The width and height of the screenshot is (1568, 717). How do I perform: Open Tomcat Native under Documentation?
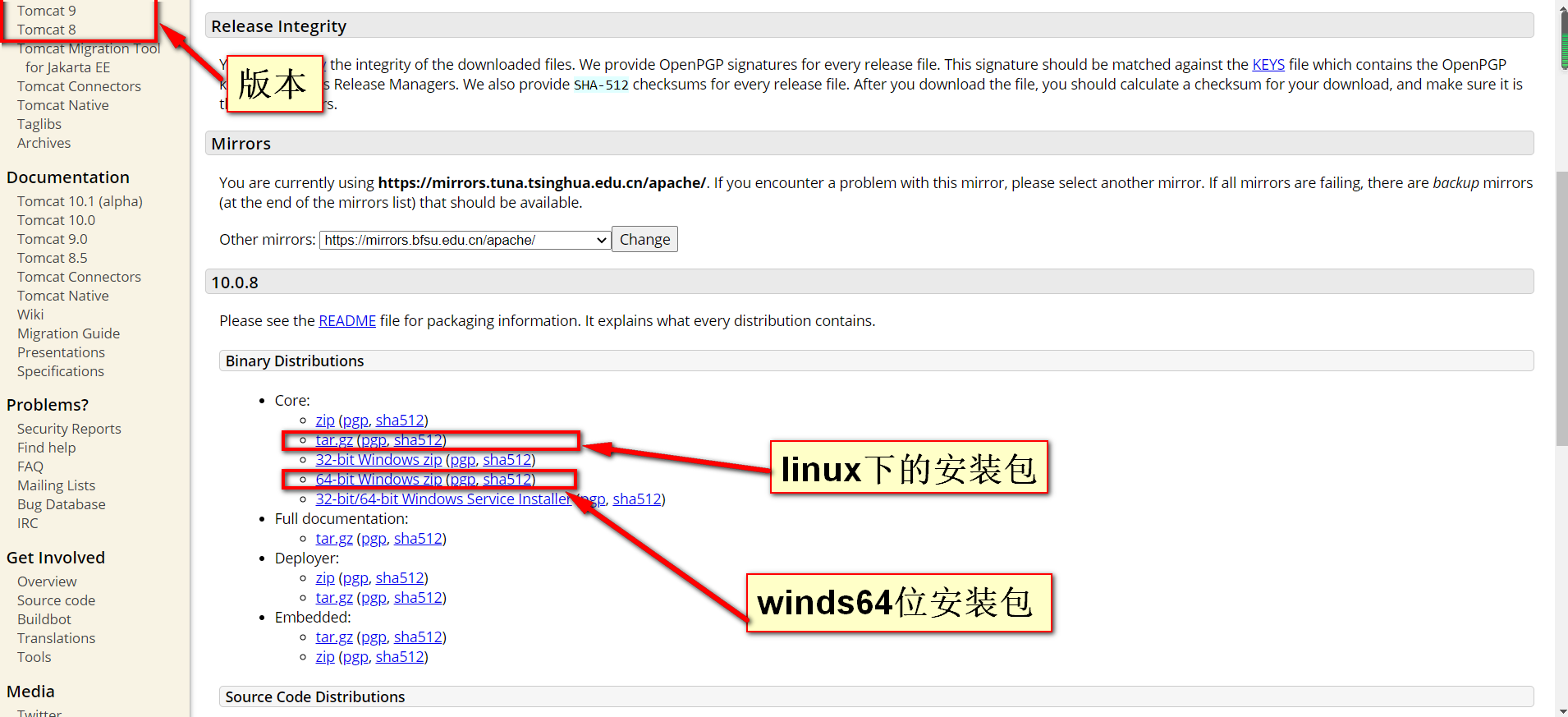63,296
